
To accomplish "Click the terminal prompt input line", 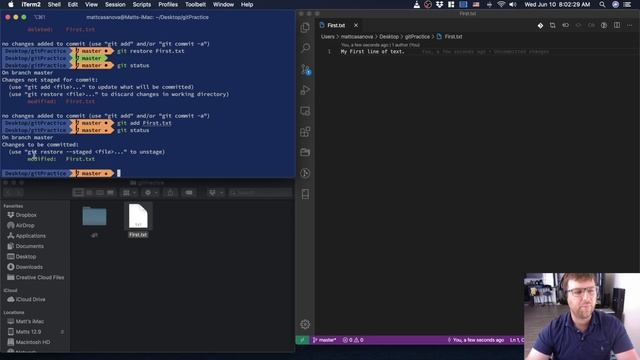I will pos(147,173).
